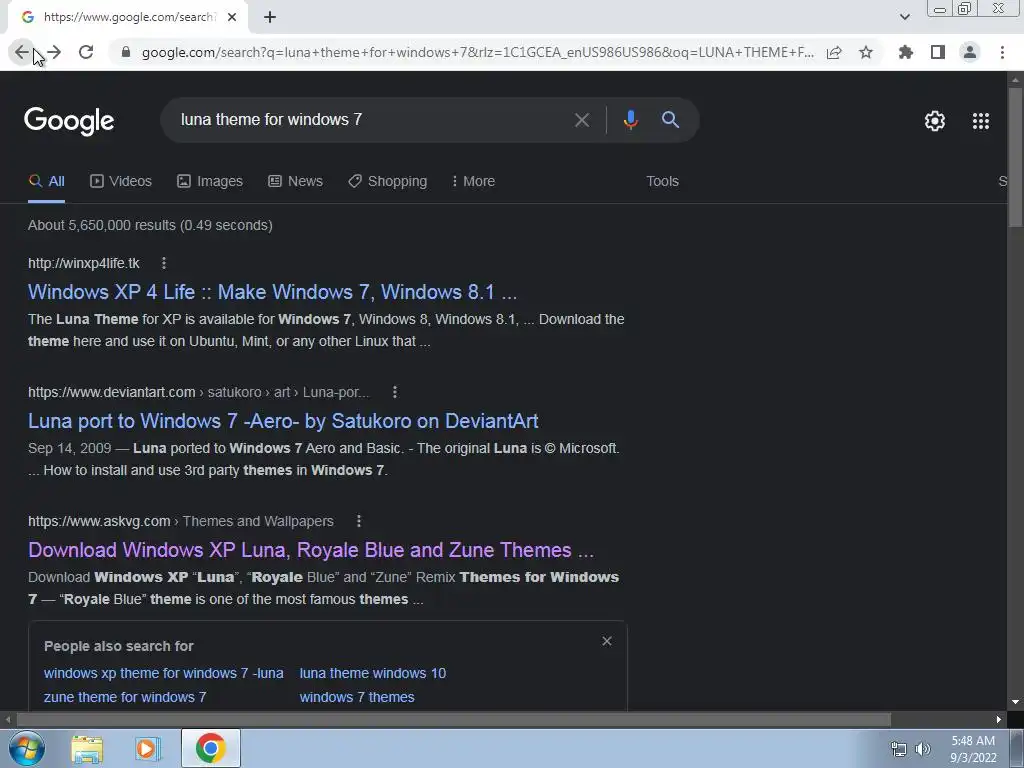Click the scroll right arrow of horizontal scrollbar
The image size is (1024, 768).
(999, 720)
